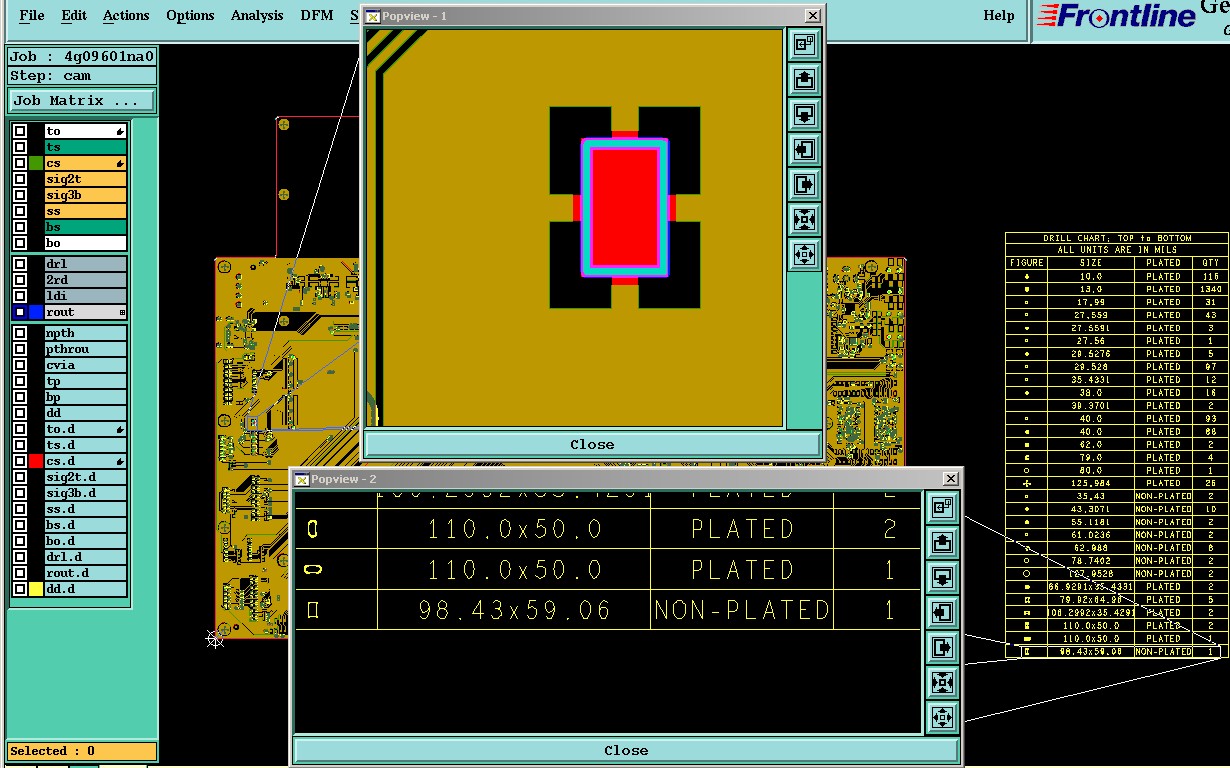The height and width of the screenshot is (768, 1230).
Task: Click the Job Matrix button
Action: pos(82,101)
